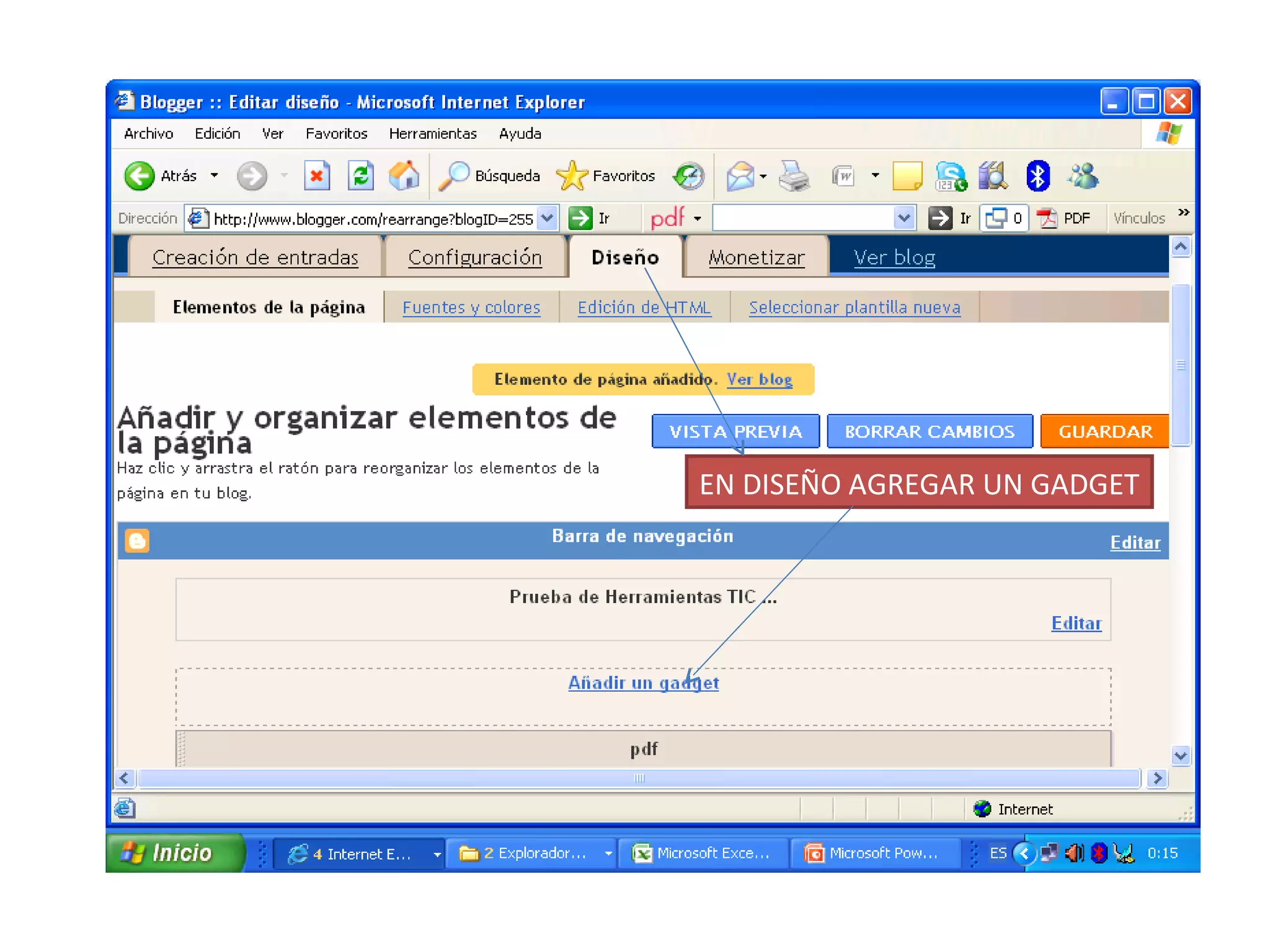Expand the Atrás history dropdown arrow
This screenshot has height=952, width=1270.
(x=215, y=176)
